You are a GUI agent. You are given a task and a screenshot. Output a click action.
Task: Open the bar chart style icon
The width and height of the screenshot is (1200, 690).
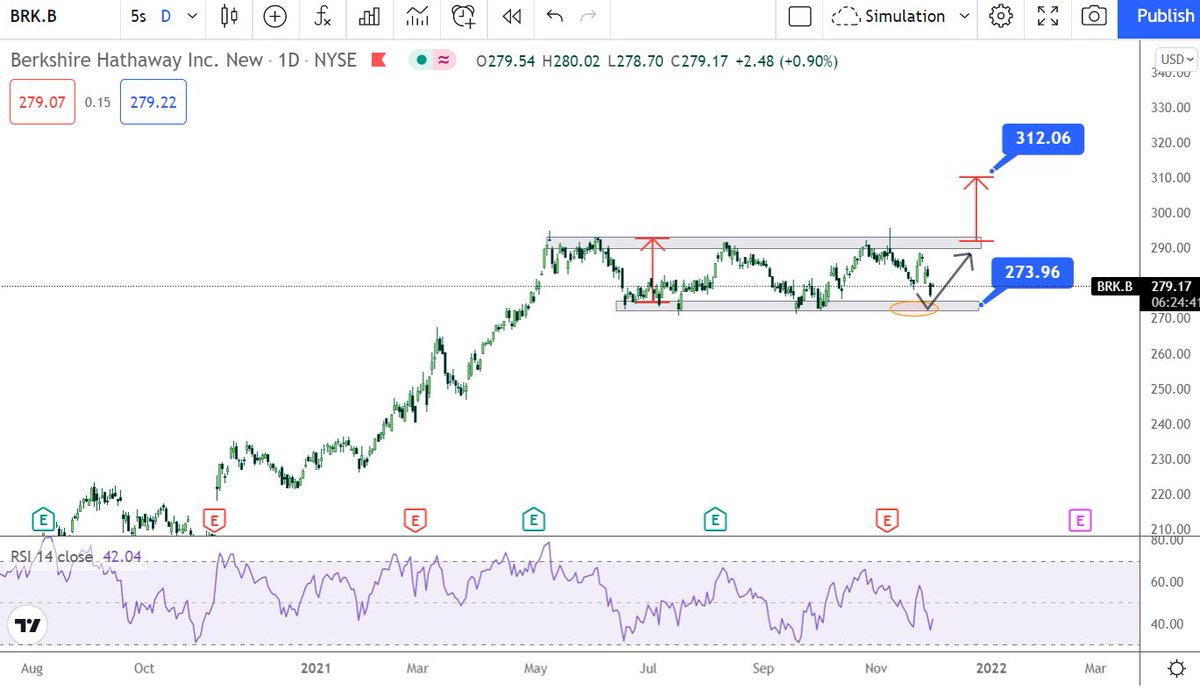click(x=369, y=17)
